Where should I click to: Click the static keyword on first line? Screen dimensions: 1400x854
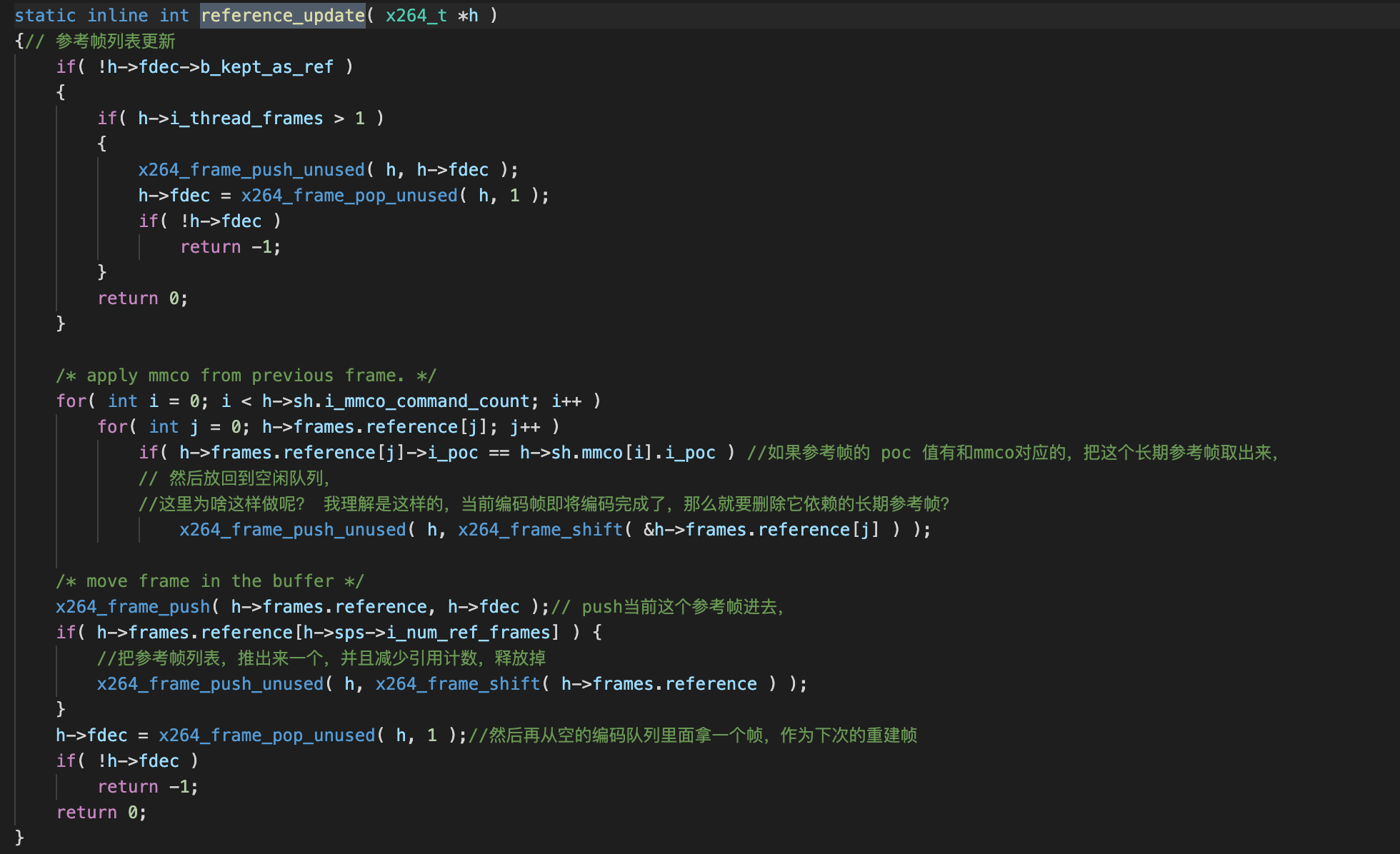[x=45, y=15]
